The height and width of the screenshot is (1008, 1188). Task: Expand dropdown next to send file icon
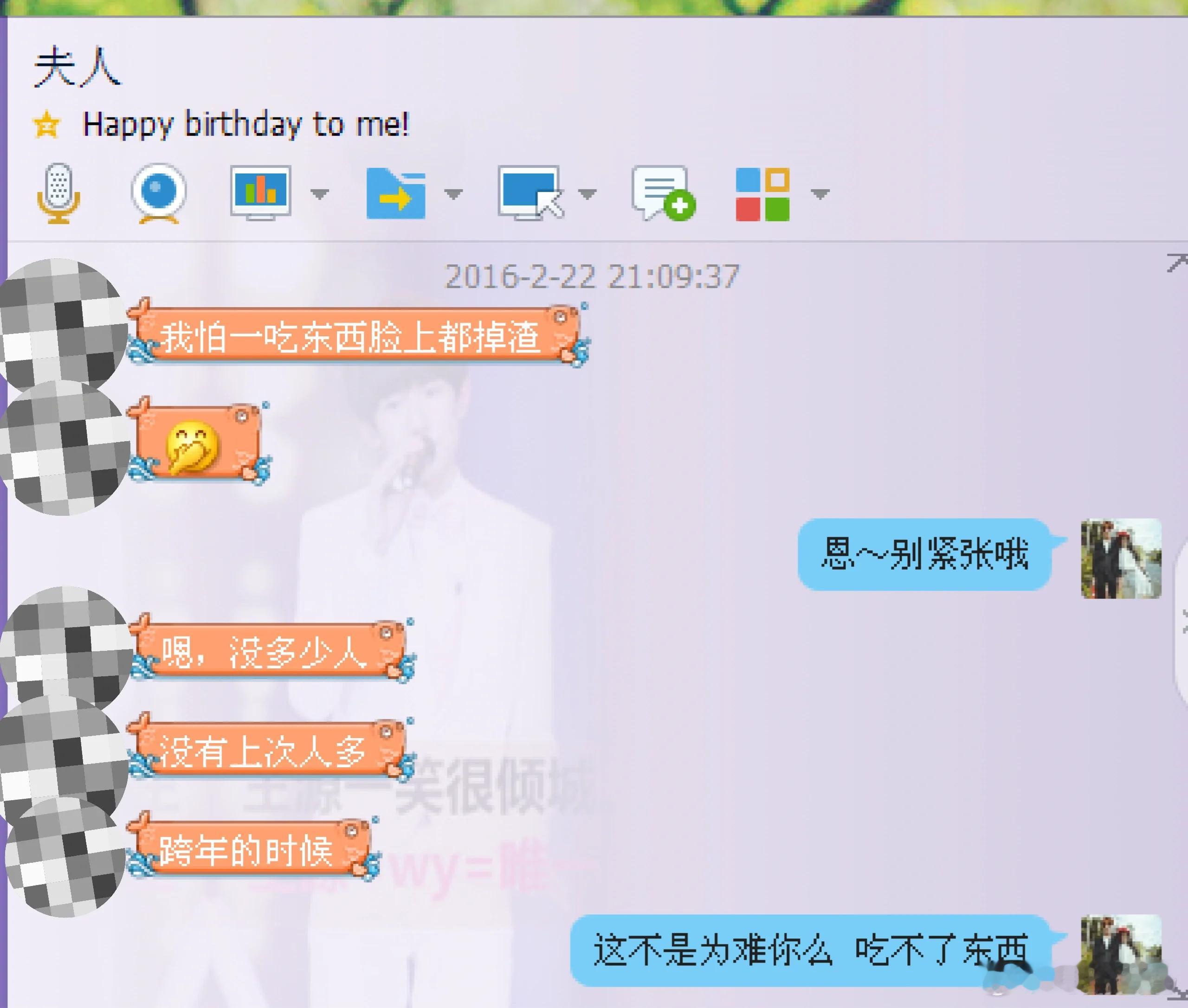453,194
